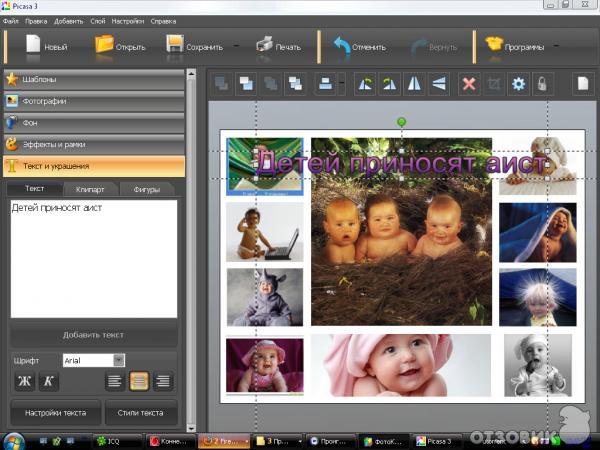Screen dimensions: 600x450
Task: Flip the layer vertically in the toolbar
Action: pos(438,84)
